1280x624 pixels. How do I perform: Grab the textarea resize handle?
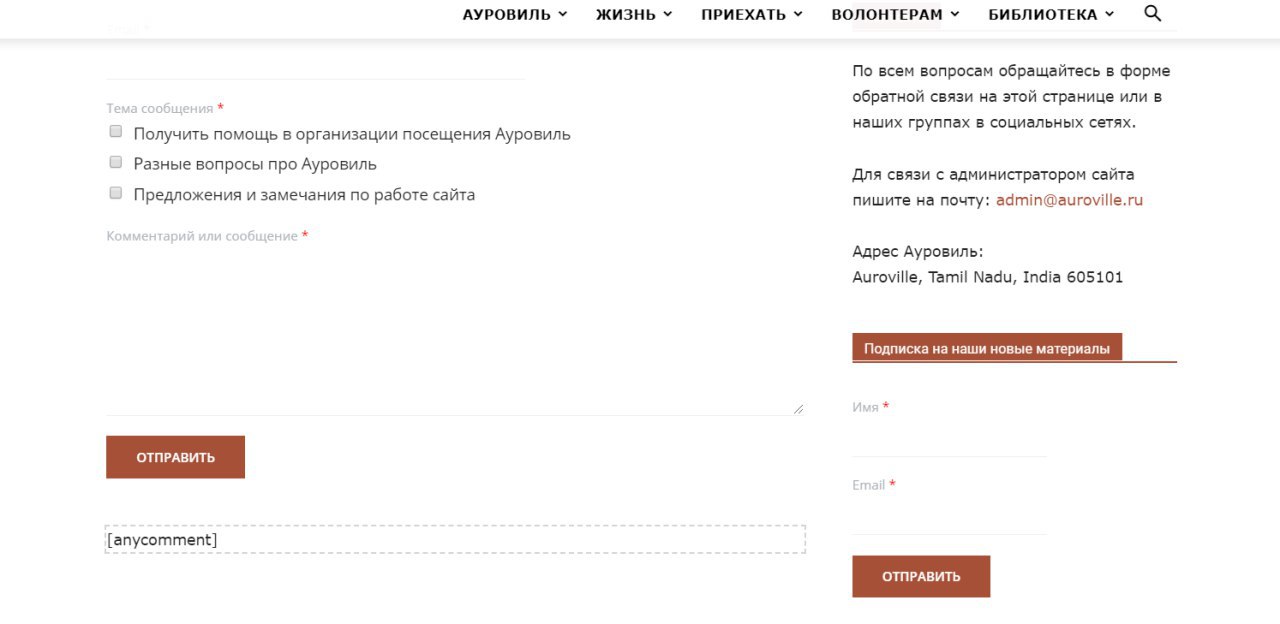tap(798, 408)
